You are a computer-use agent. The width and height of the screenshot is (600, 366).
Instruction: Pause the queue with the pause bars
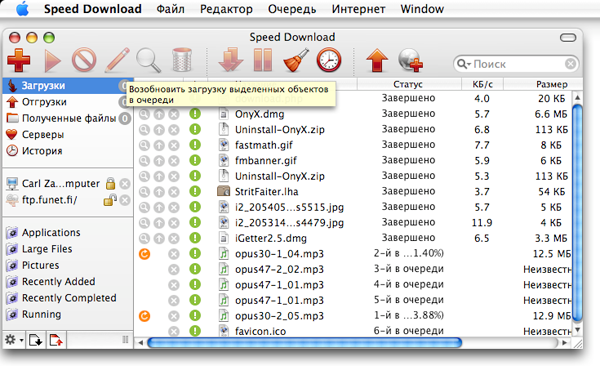263,60
